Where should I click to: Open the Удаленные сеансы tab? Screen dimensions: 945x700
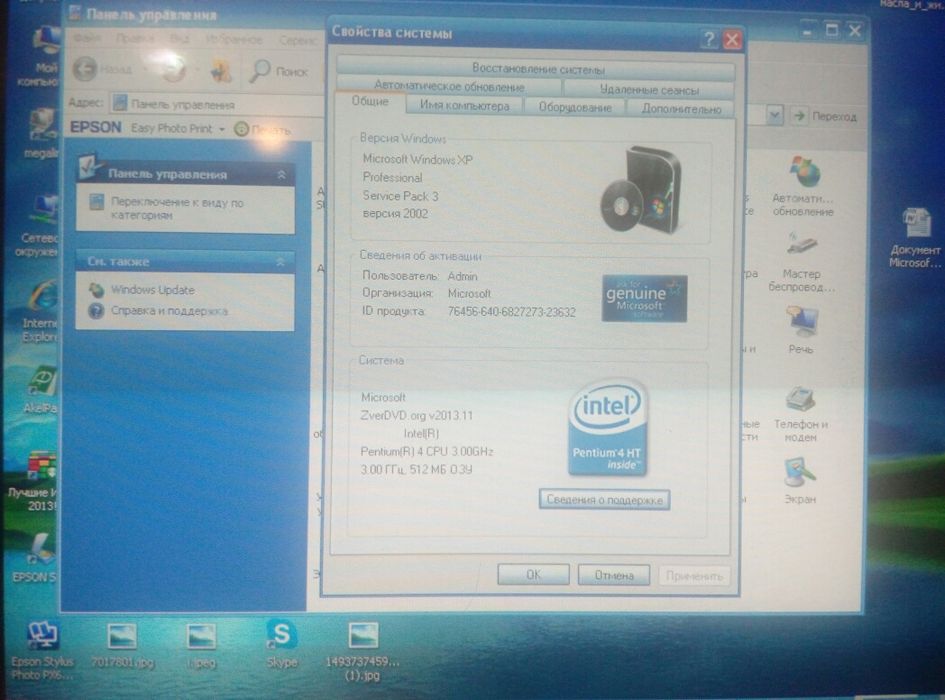tap(649, 90)
